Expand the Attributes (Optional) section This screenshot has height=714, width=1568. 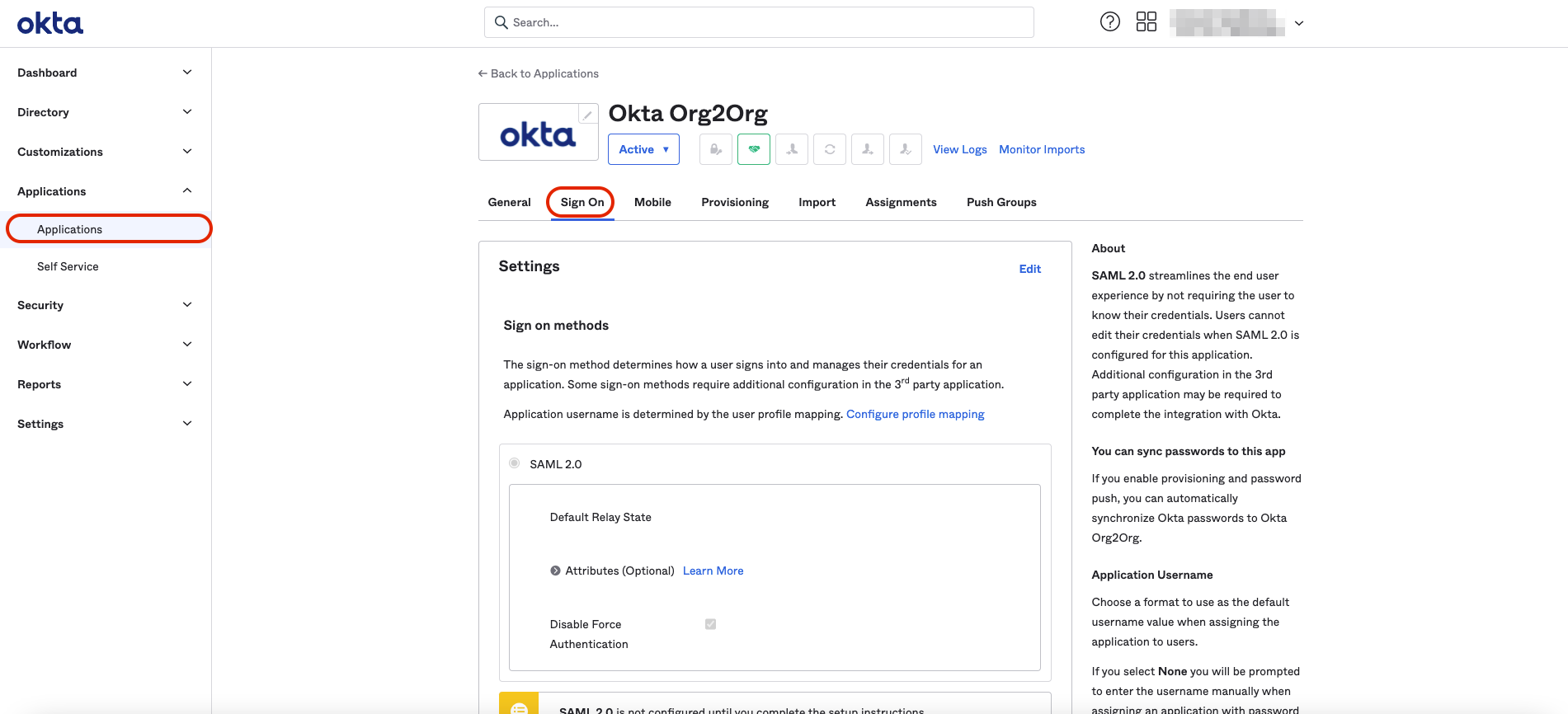point(555,571)
